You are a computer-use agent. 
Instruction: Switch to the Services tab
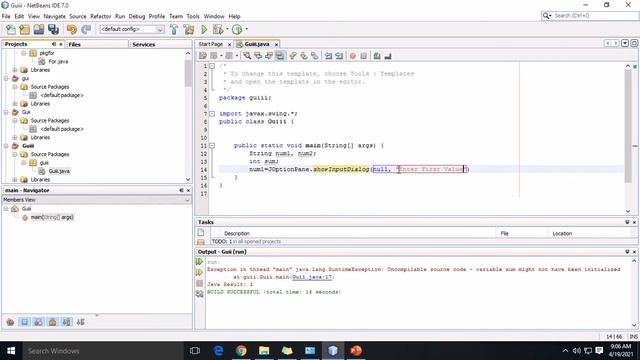coord(144,44)
